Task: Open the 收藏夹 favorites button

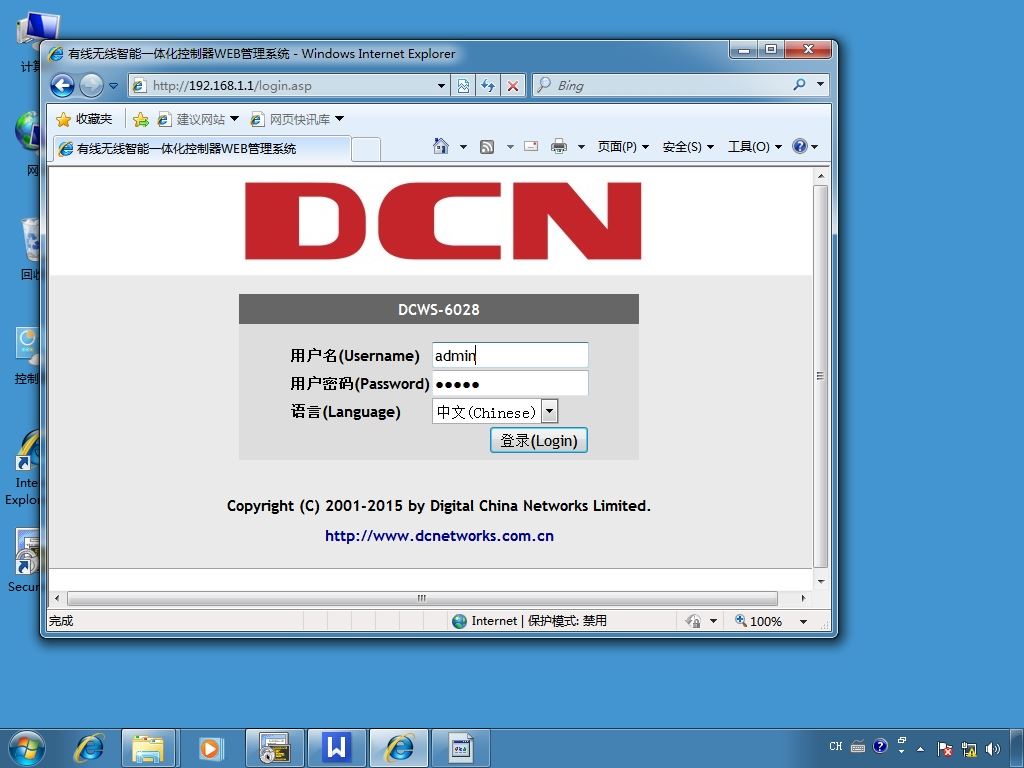Action: [x=84, y=119]
